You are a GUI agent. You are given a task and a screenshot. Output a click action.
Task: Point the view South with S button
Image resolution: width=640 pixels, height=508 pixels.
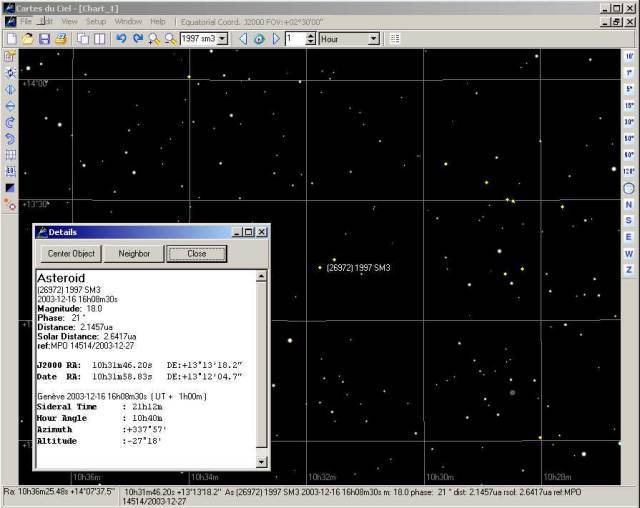tap(629, 221)
